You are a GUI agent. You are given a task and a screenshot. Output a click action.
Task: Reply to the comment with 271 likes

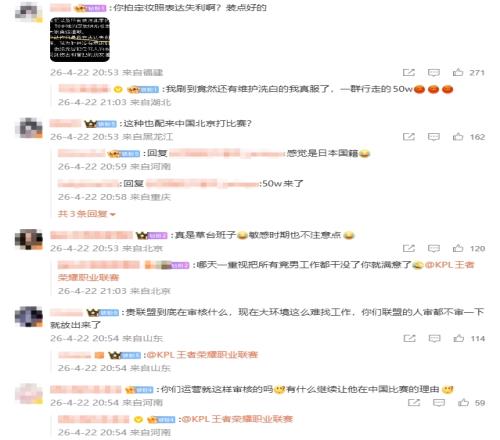click(x=434, y=72)
